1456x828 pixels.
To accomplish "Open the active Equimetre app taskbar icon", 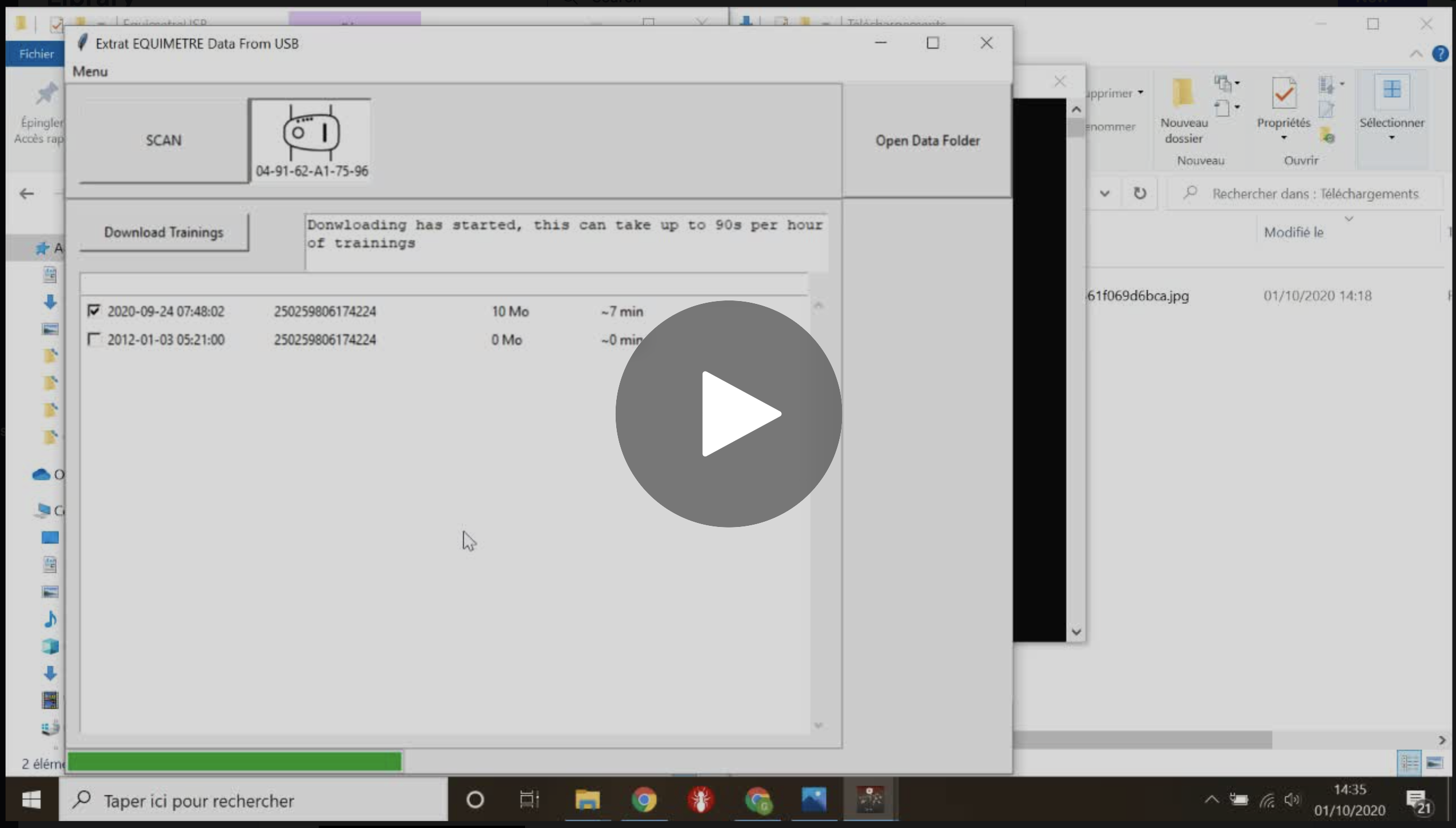I will tap(870, 799).
